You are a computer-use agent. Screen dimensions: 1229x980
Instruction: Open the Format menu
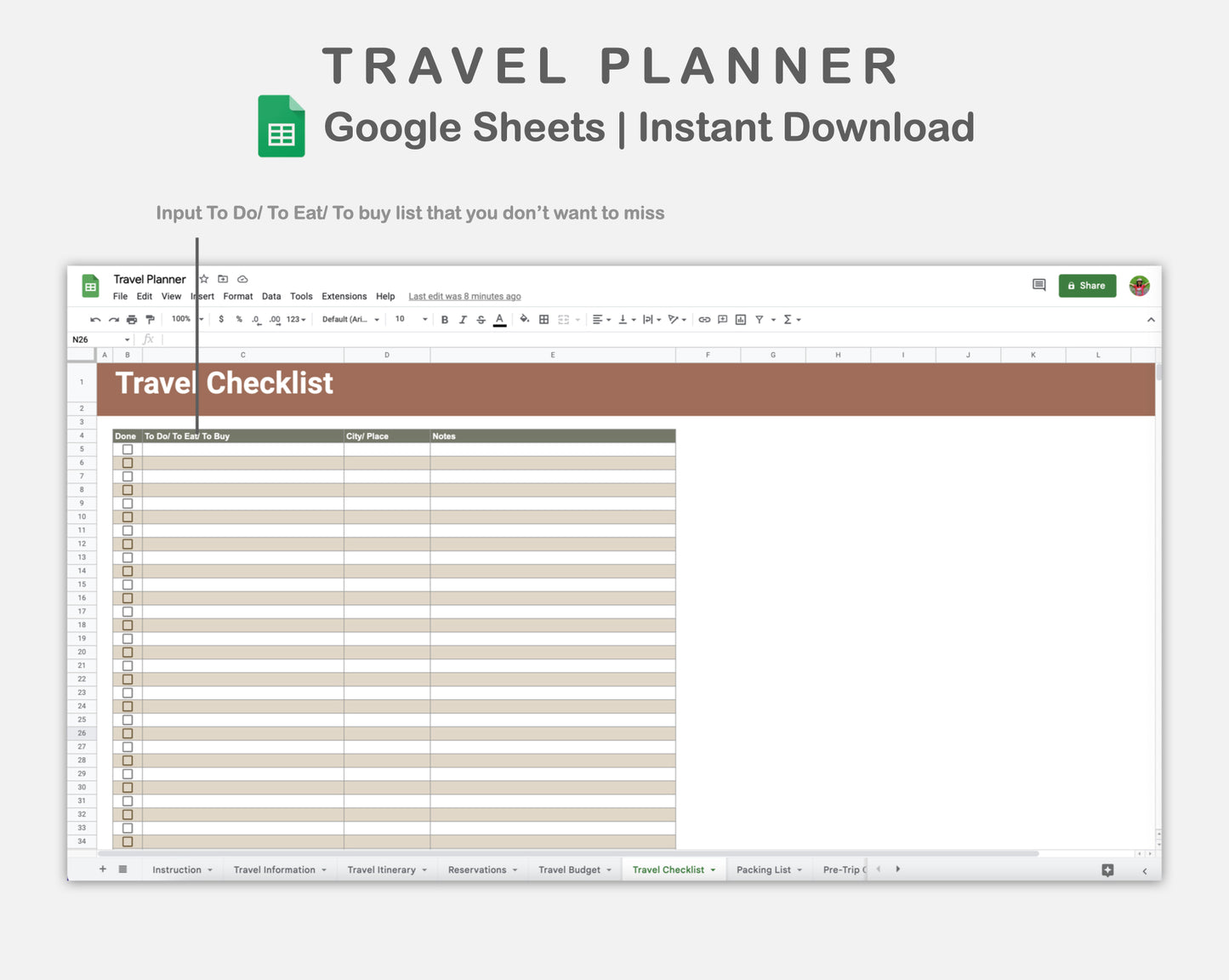coord(237,296)
